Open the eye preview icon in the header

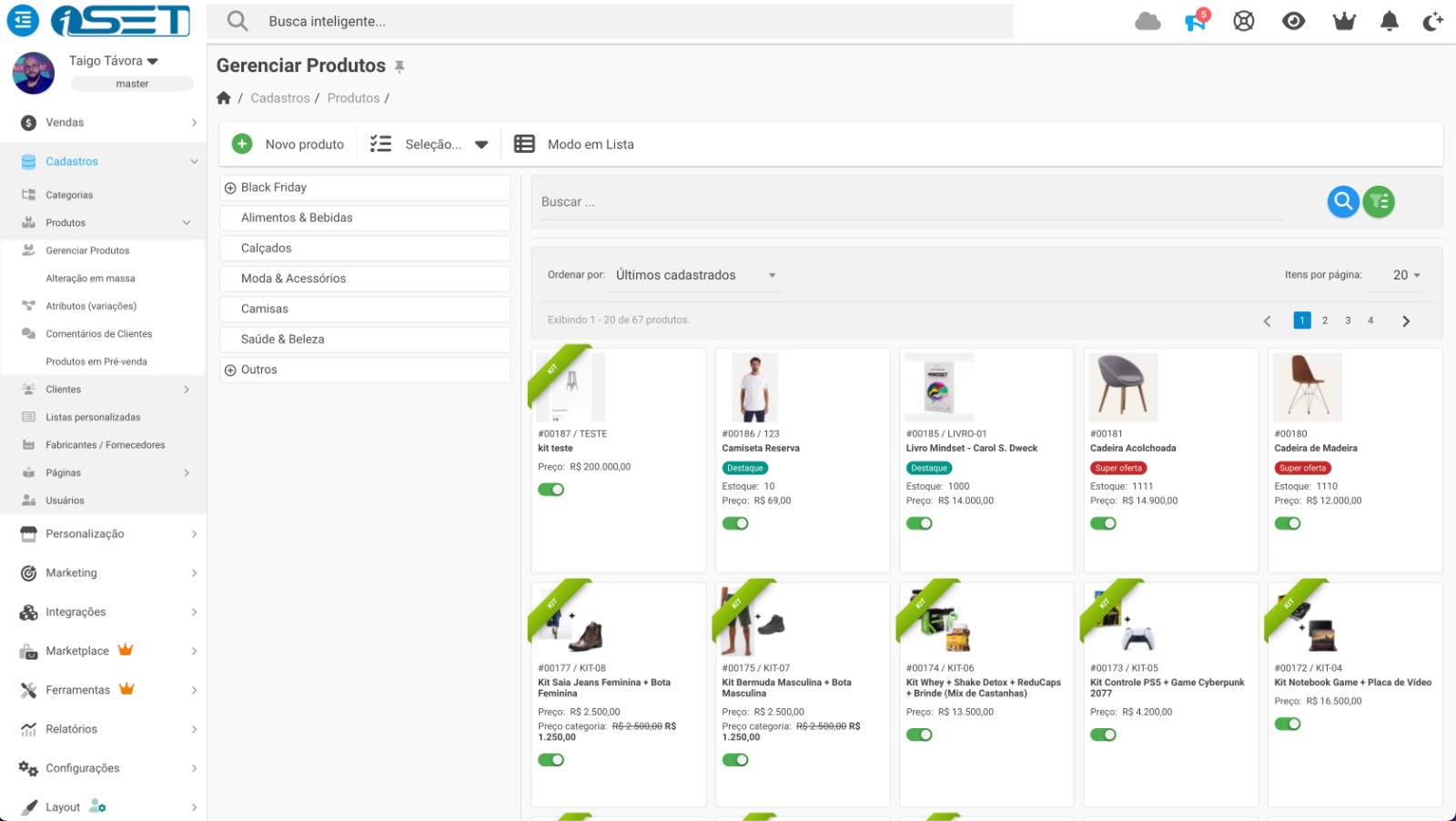tap(1294, 20)
